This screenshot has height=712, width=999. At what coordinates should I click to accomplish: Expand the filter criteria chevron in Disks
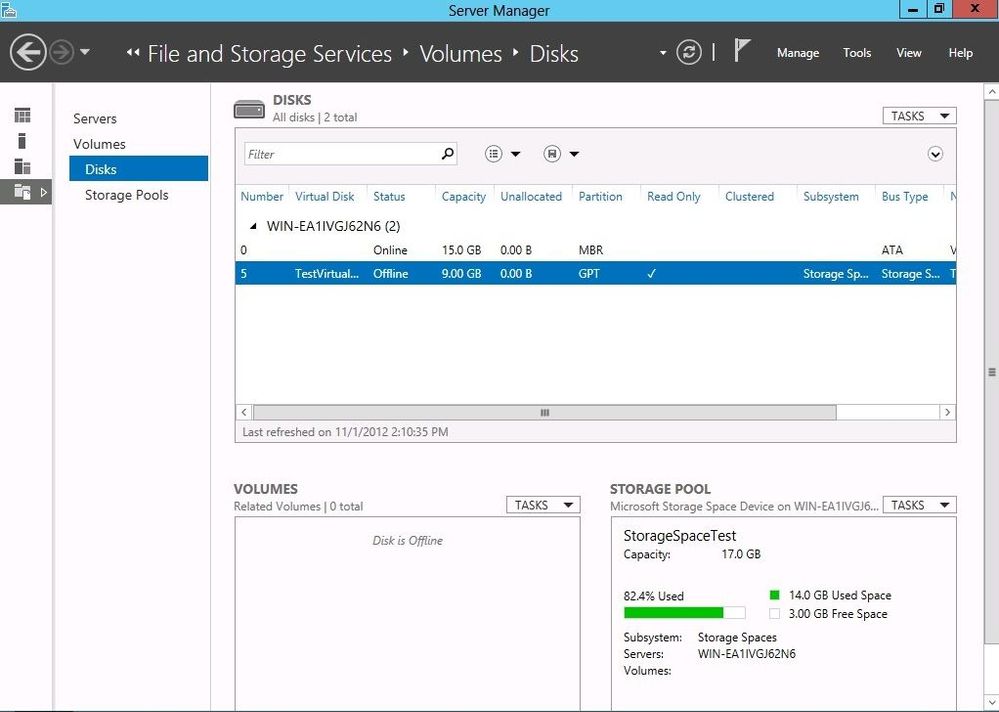click(x=935, y=154)
